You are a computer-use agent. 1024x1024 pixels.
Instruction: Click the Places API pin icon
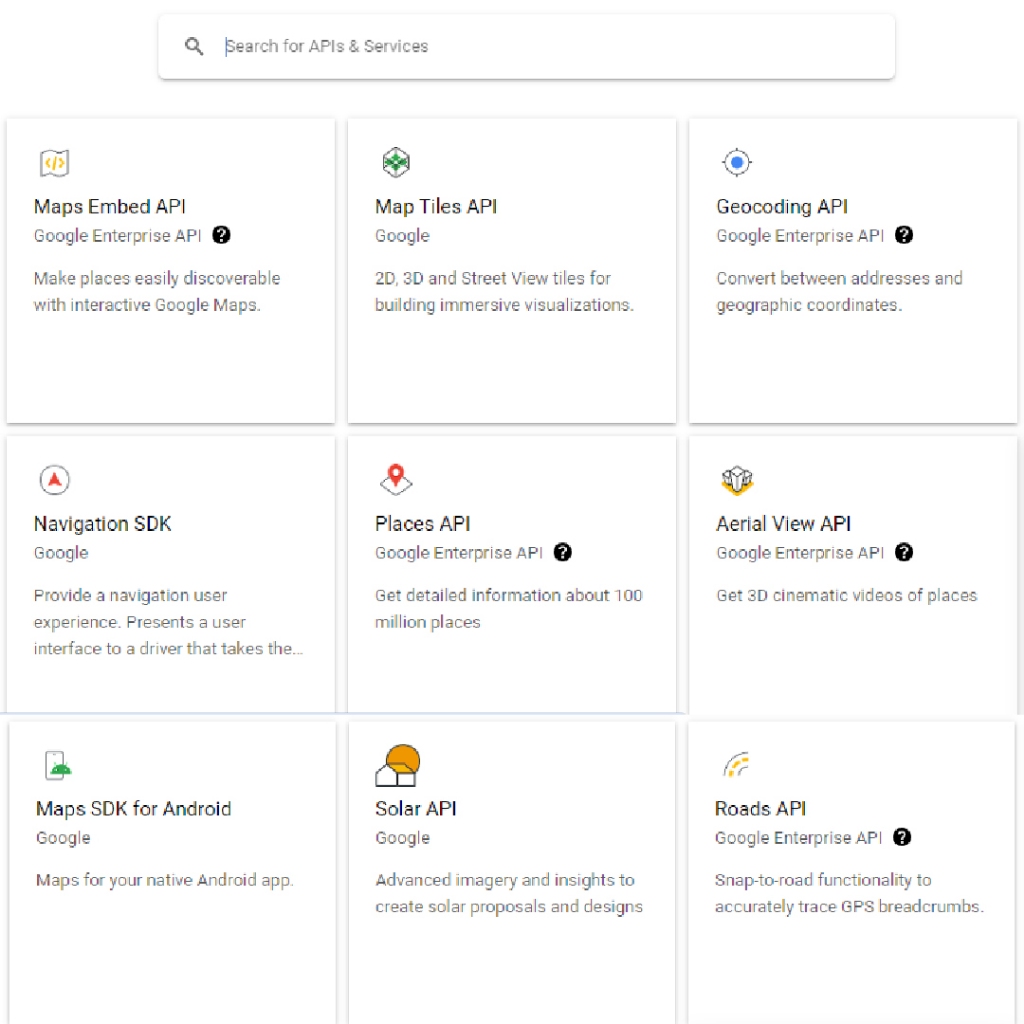click(396, 479)
